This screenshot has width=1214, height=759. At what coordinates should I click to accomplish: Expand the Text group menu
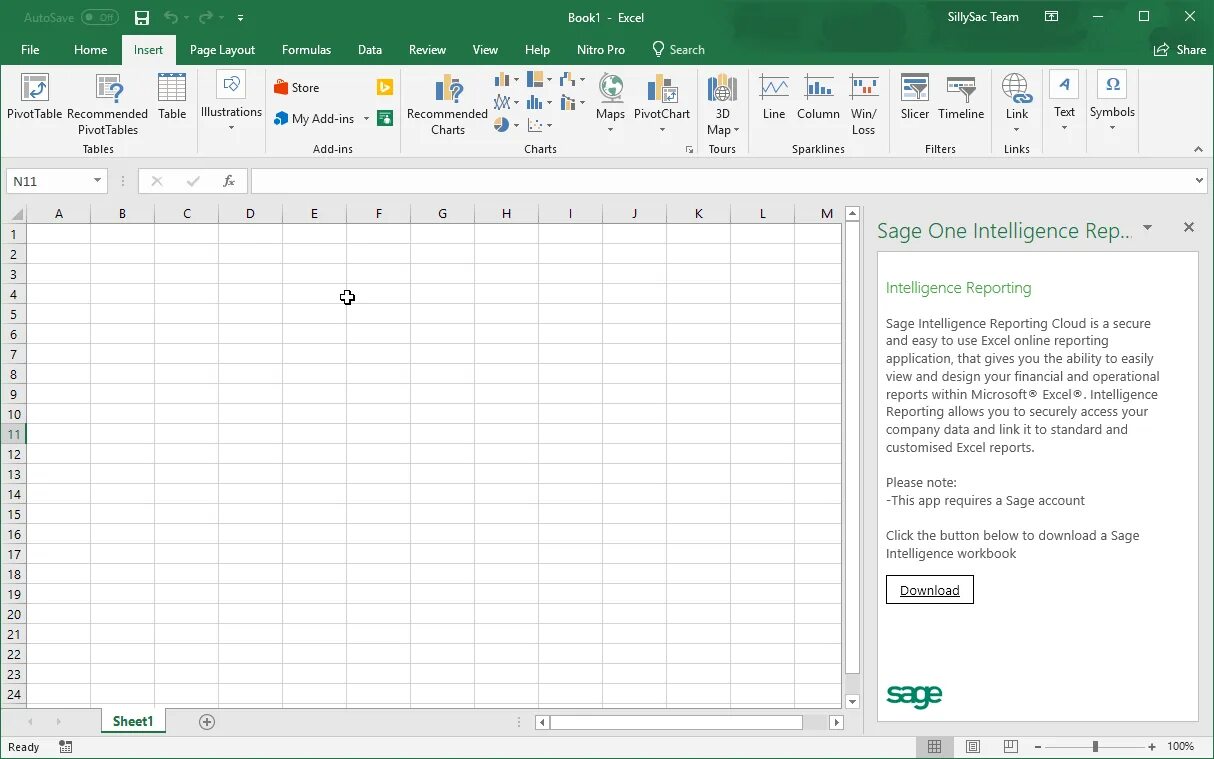pyautogui.click(x=1064, y=102)
